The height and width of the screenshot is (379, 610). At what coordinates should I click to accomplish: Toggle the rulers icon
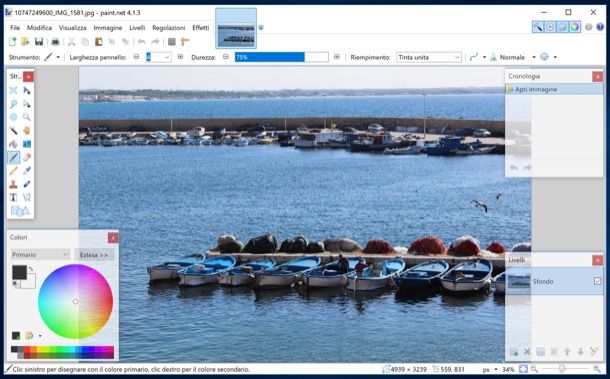pos(185,41)
